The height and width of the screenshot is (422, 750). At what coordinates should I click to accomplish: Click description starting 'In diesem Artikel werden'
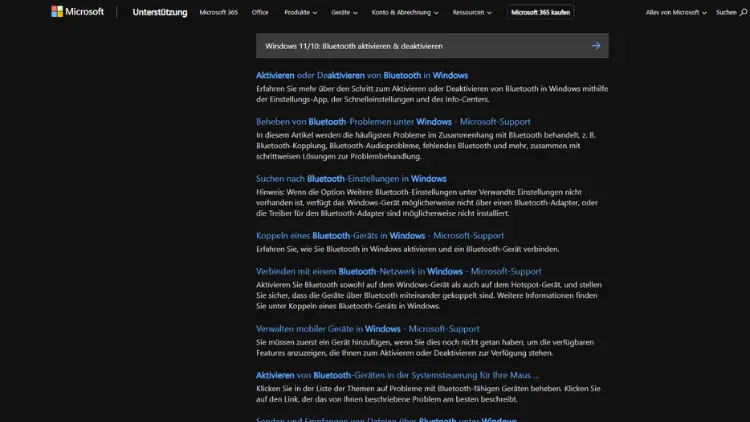pos(426,145)
